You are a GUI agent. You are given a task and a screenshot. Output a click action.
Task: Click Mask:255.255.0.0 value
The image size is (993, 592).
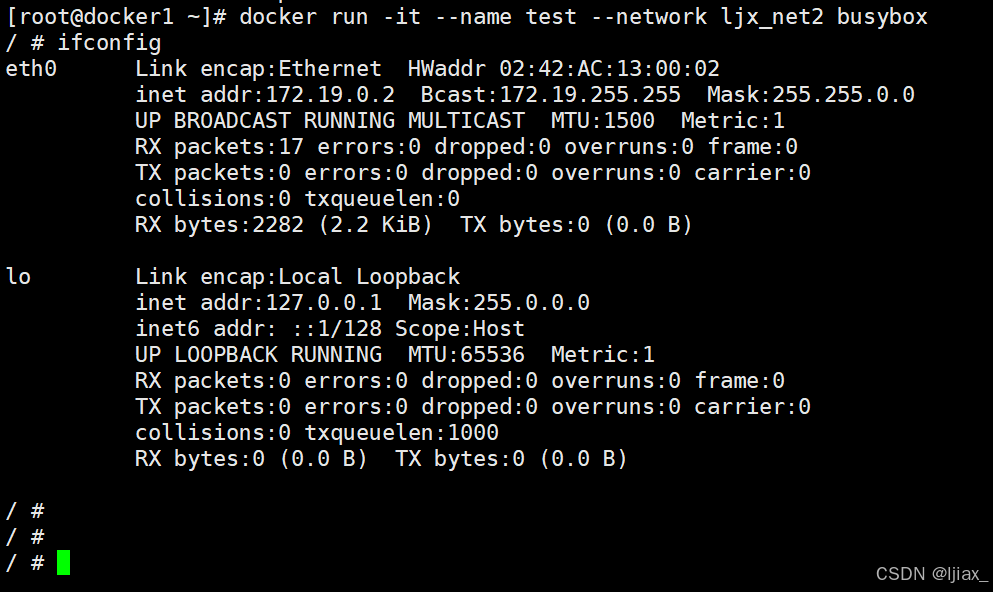coord(811,94)
